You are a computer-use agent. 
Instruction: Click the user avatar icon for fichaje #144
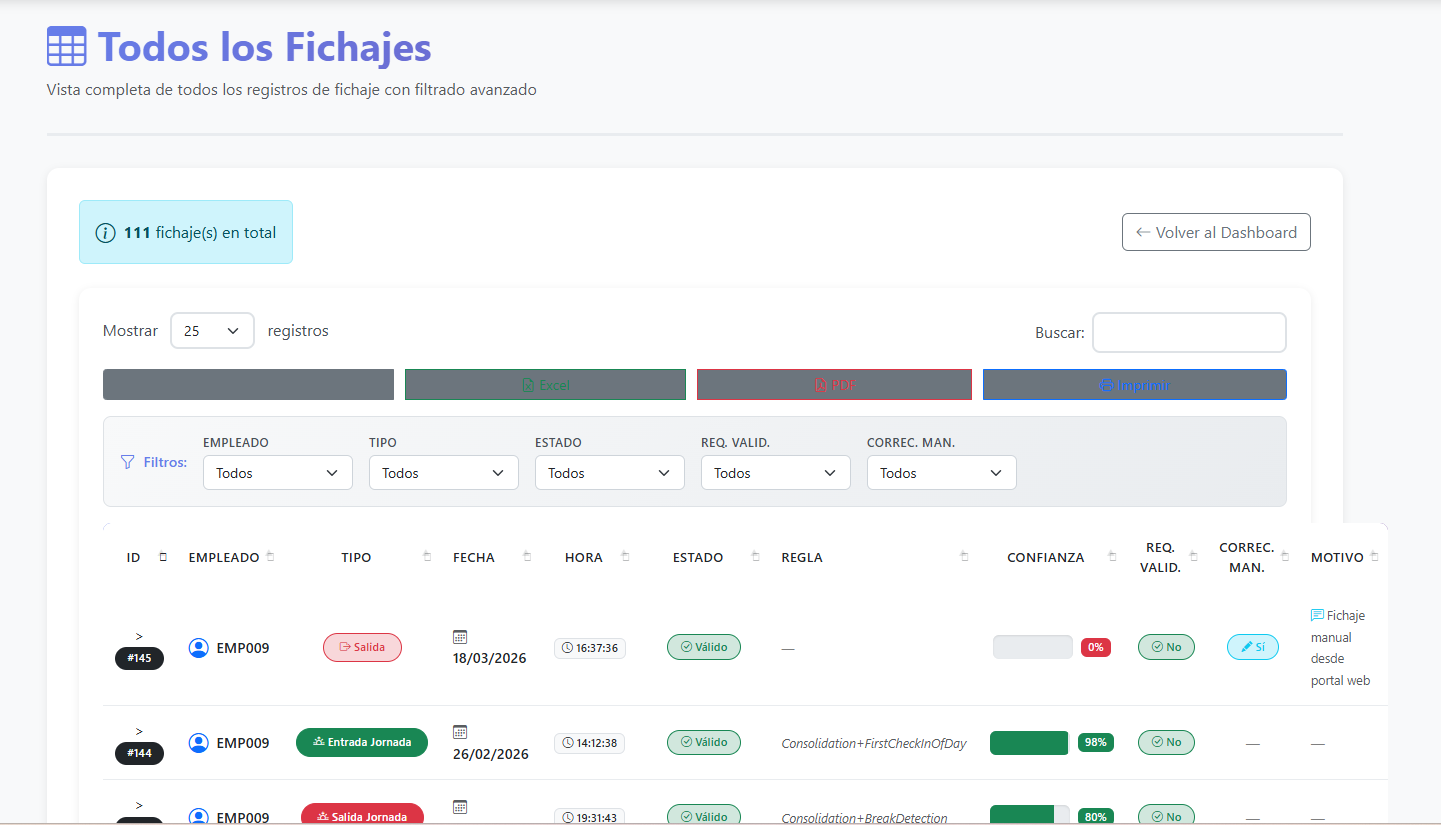coord(198,743)
